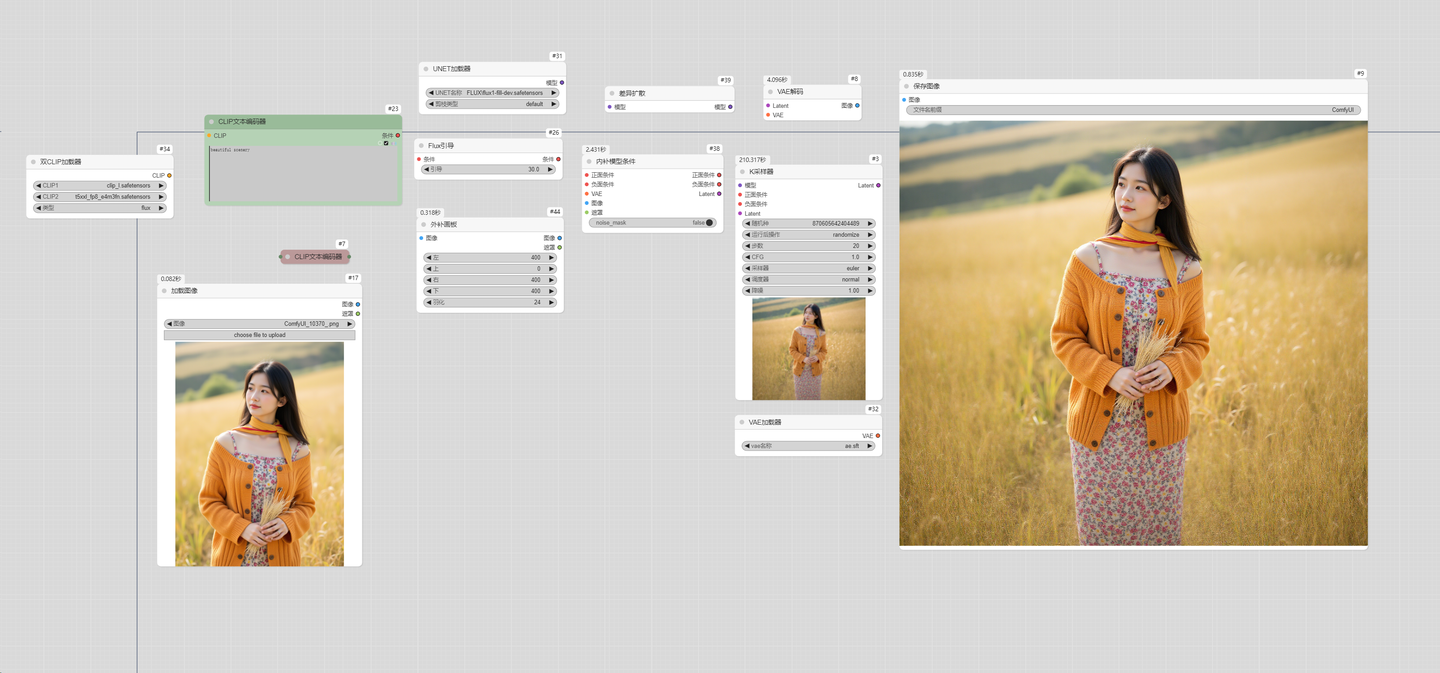Open the 调度器 normal dropdown
Viewport: 1440px width, 673px height.
809,280
